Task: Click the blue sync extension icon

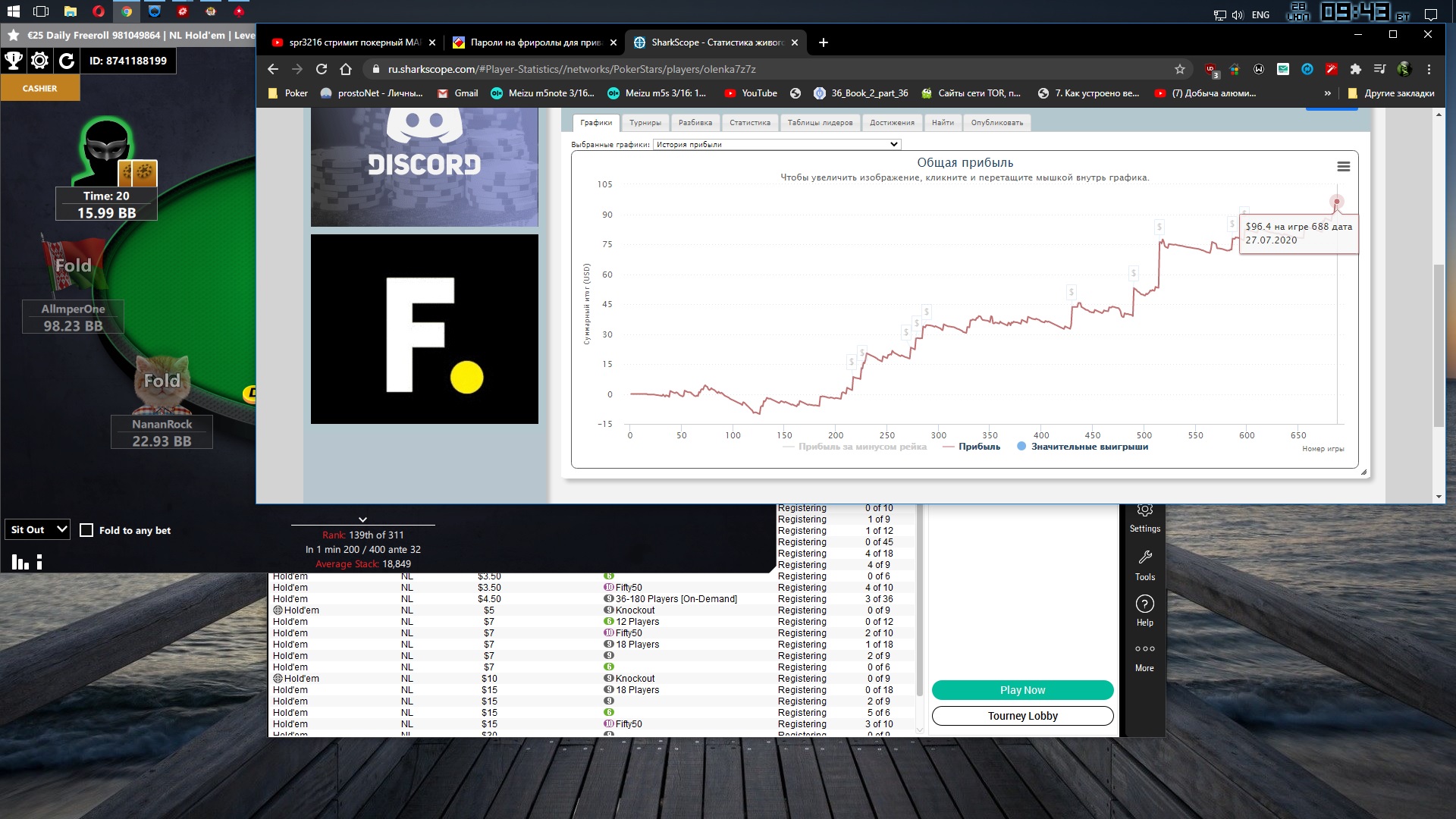Action: [1307, 69]
